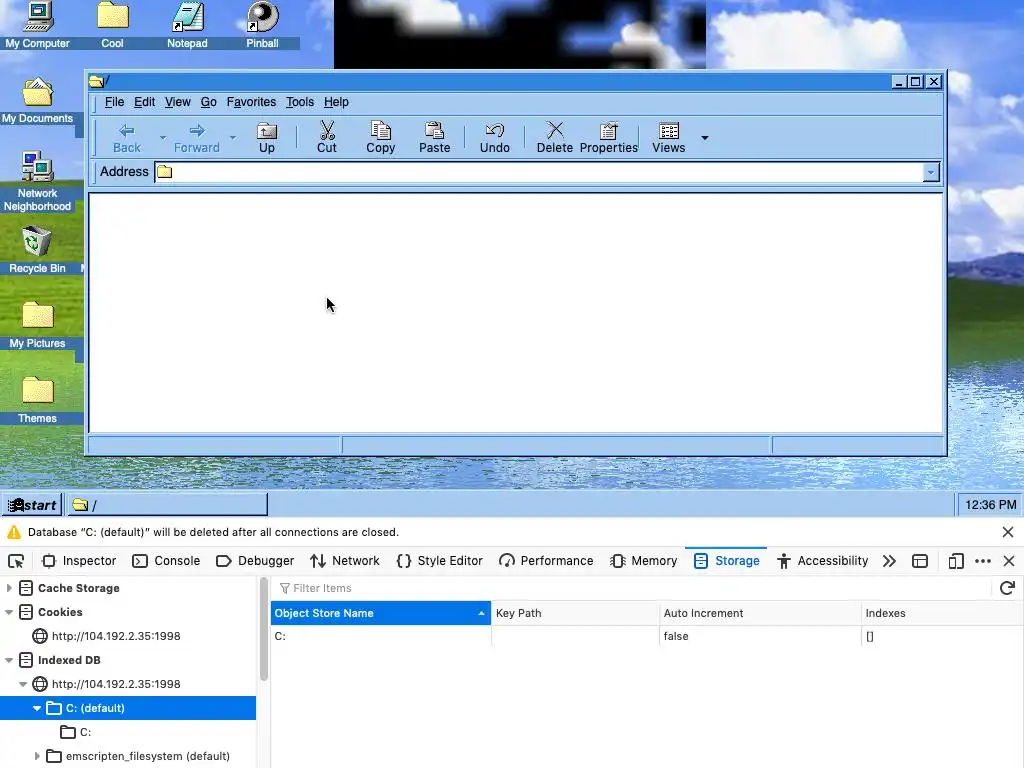This screenshot has width=1024, height=768.
Task: Open the My Documents desktop folder
Action: tap(37, 100)
